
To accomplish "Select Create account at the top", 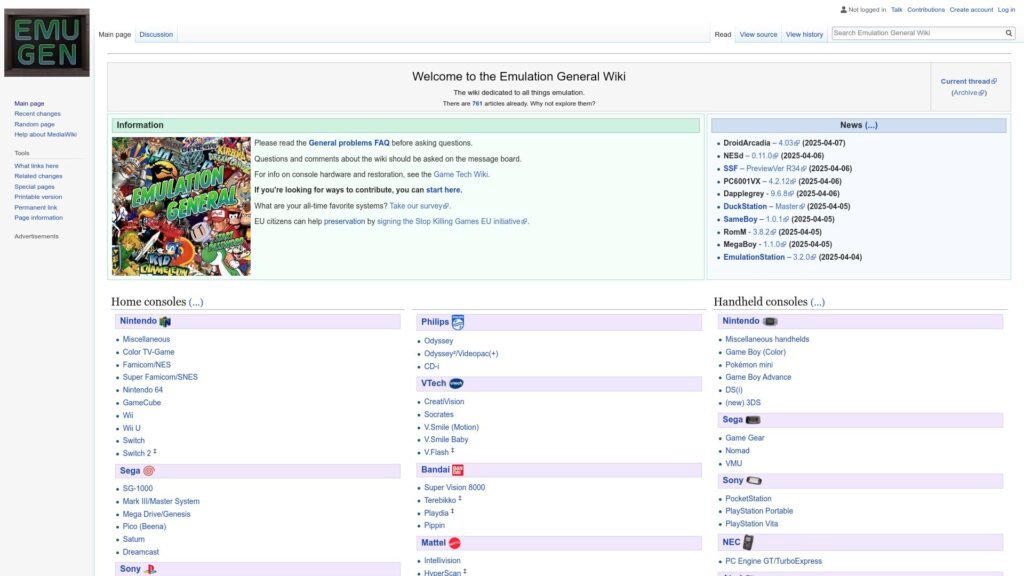I will (971, 10).
